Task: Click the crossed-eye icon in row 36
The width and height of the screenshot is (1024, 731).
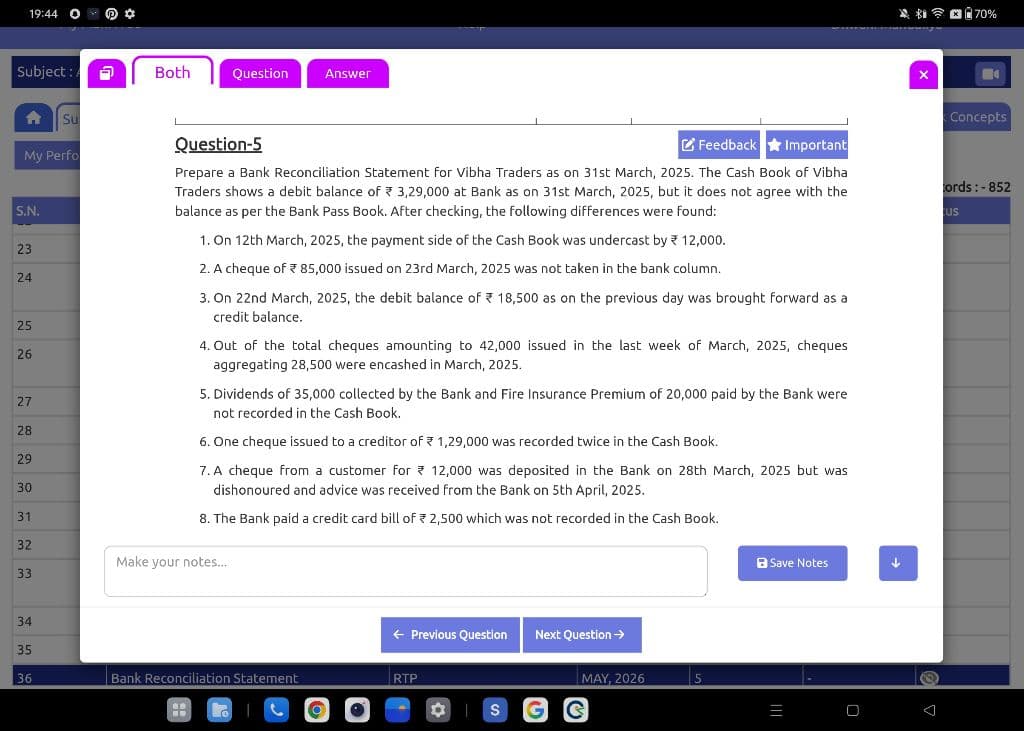Action: click(x=929, y=678)
